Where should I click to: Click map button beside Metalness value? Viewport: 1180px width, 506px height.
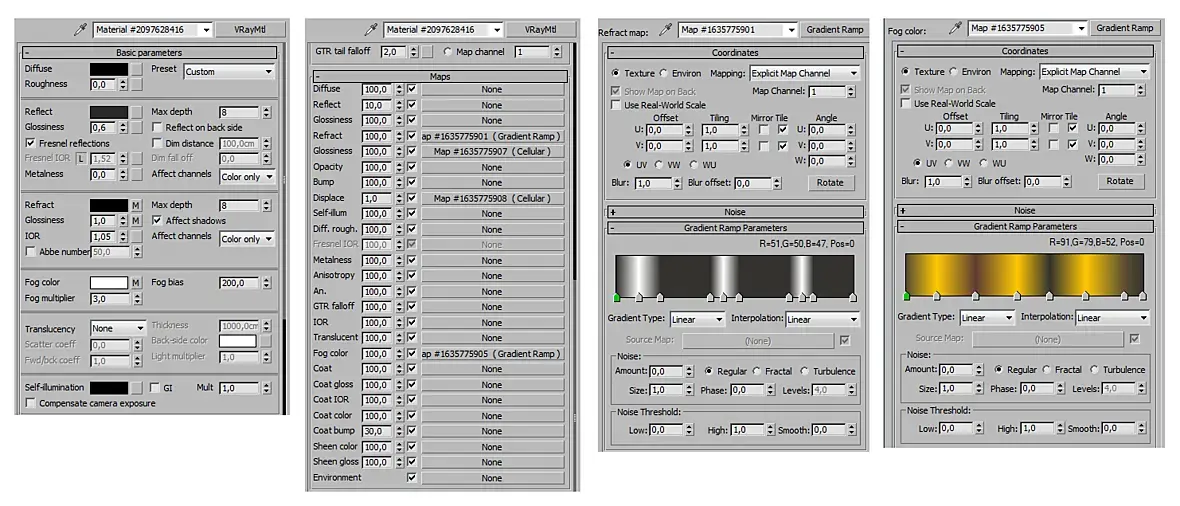(136, 175)
